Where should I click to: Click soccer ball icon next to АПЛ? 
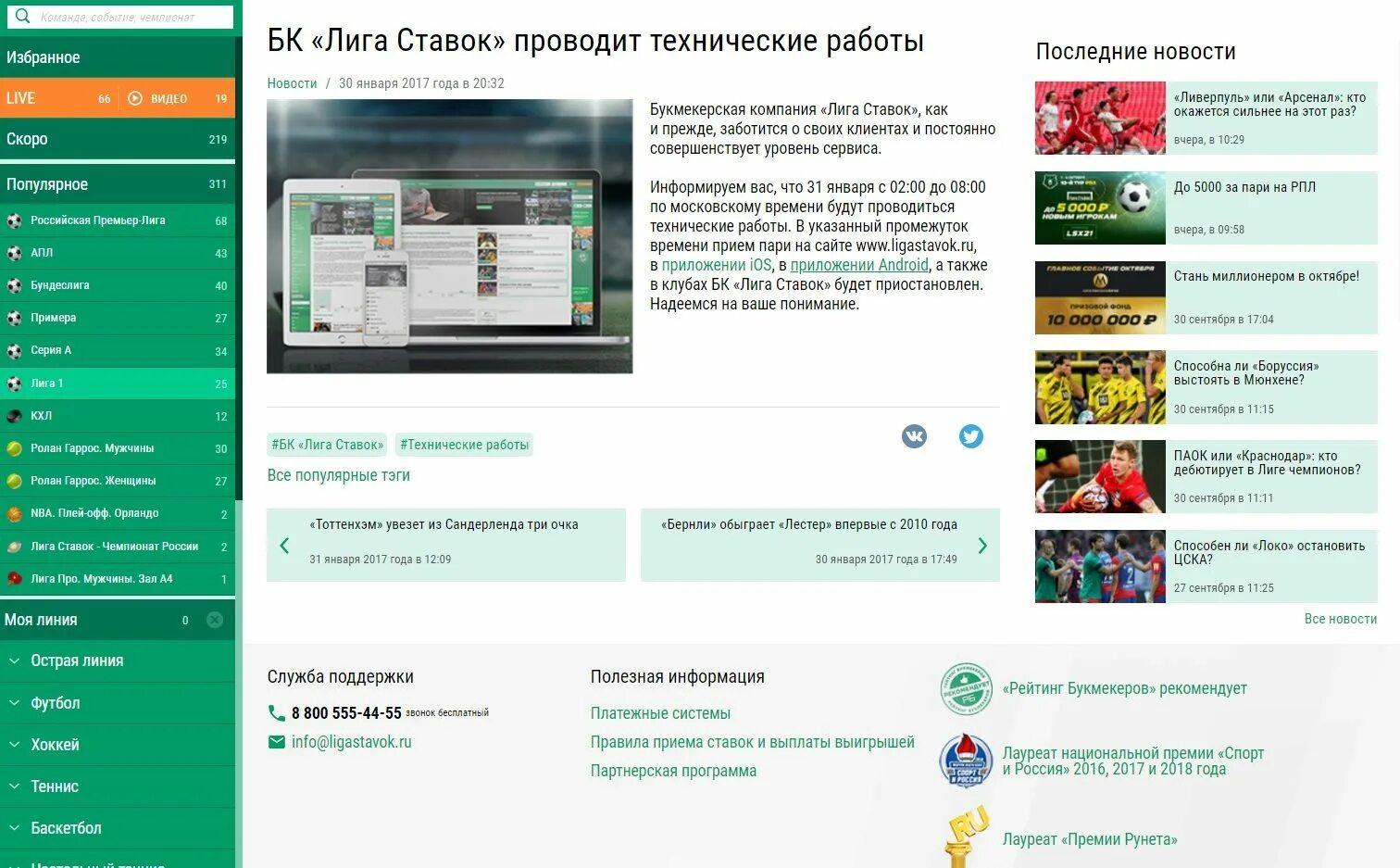[14, 253]
